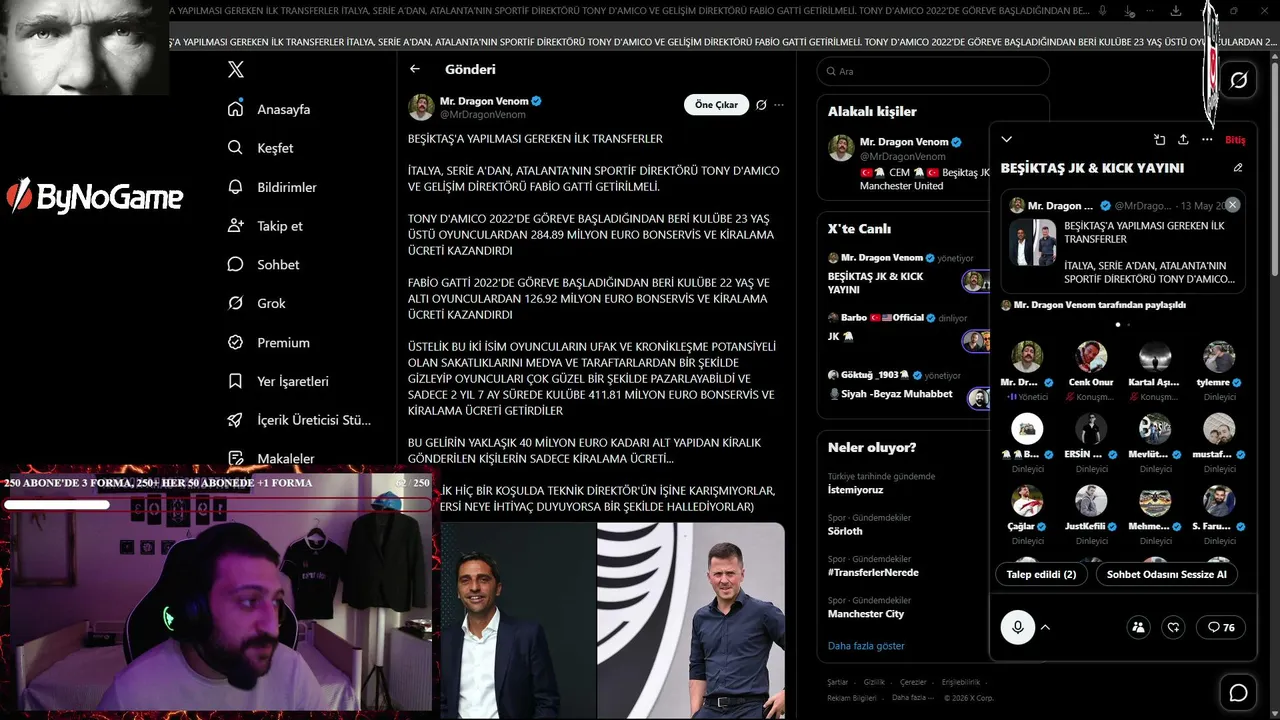The image size is (1280, 720).
Task: Click the Gizlilik footer link
Action: tap(874, 682)
